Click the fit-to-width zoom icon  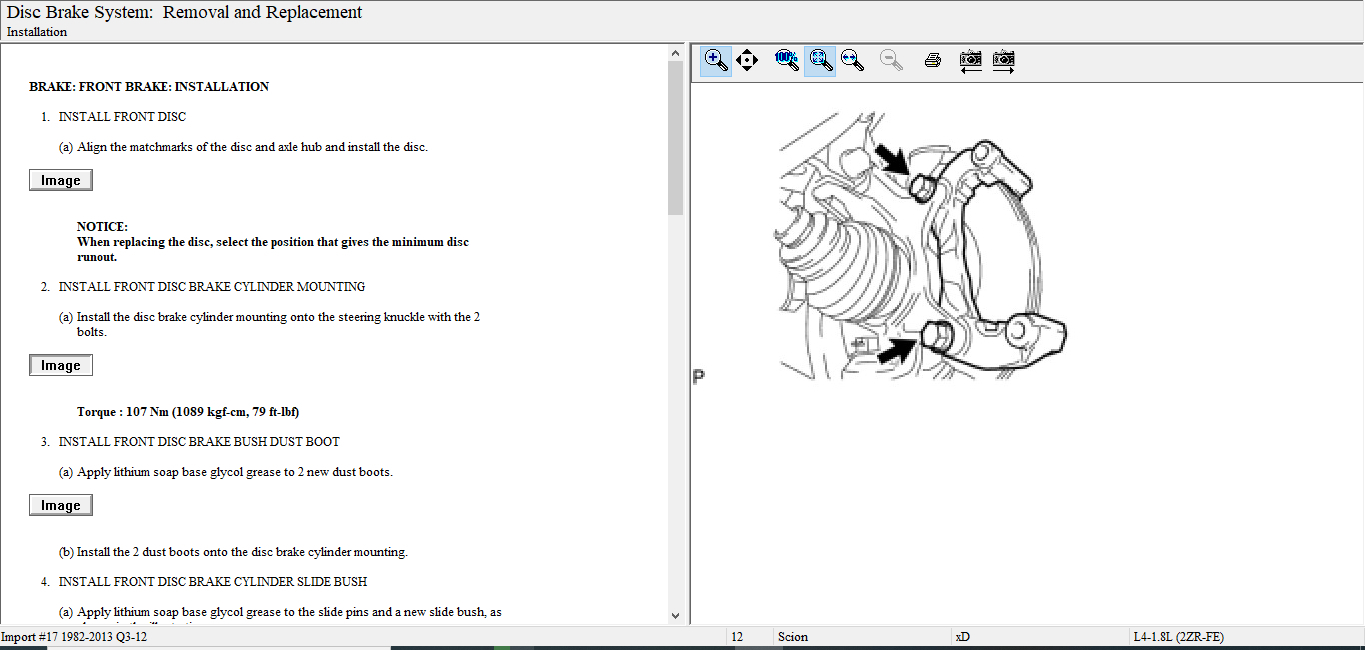852,60
